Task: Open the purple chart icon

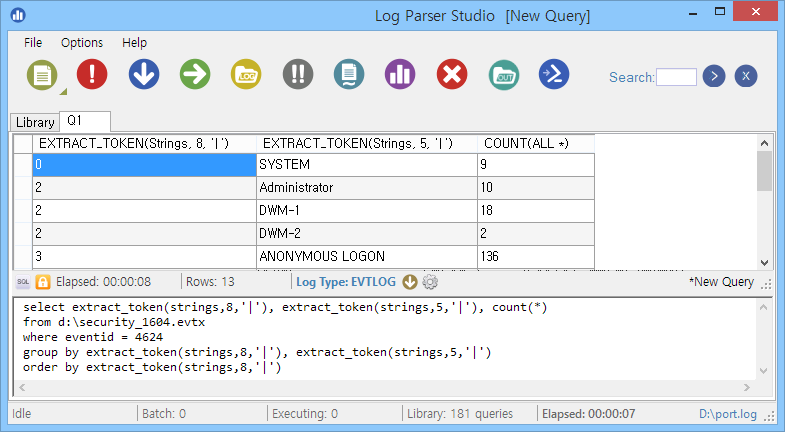Action: [400, 74]
